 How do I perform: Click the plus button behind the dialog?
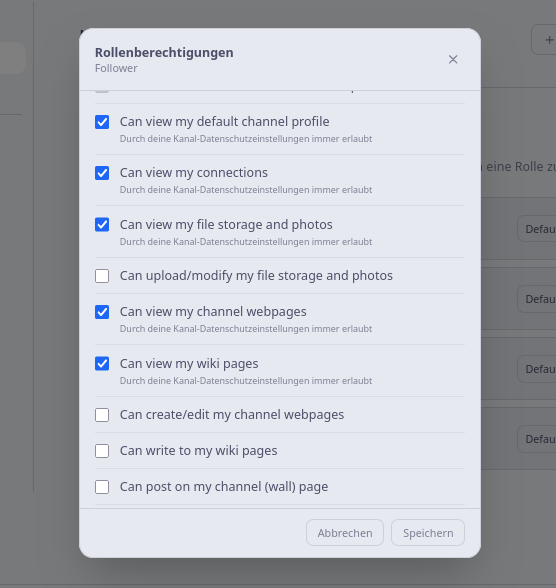click(544, 40)
